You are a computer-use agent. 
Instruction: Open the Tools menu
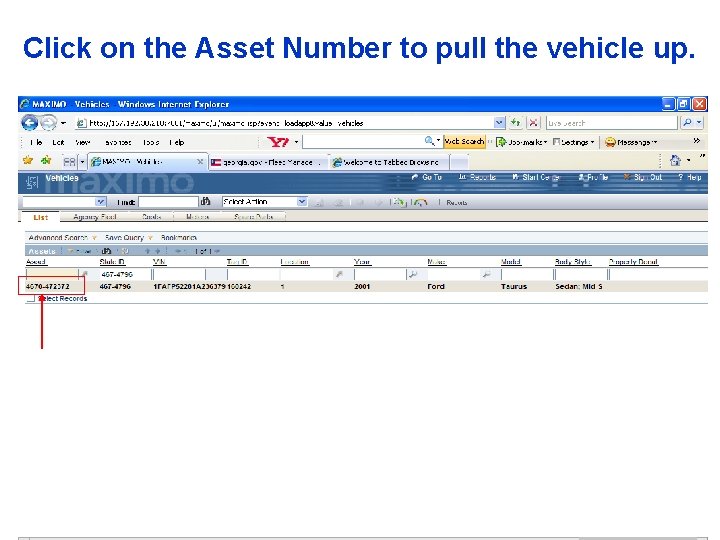click(151, 142)
